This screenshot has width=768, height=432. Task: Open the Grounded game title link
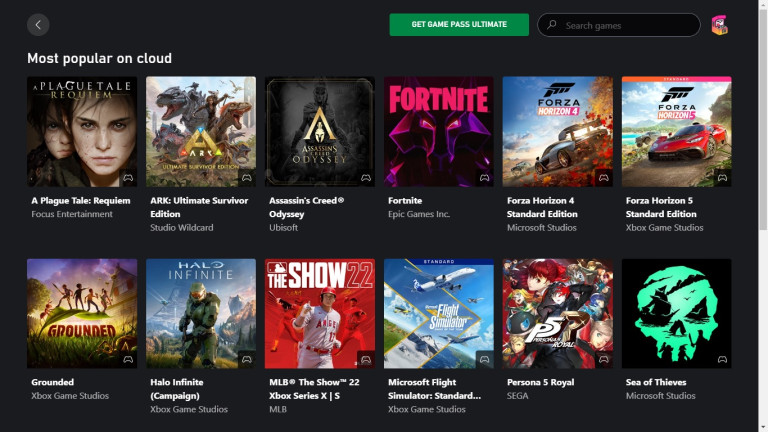[x=52, y=382]
